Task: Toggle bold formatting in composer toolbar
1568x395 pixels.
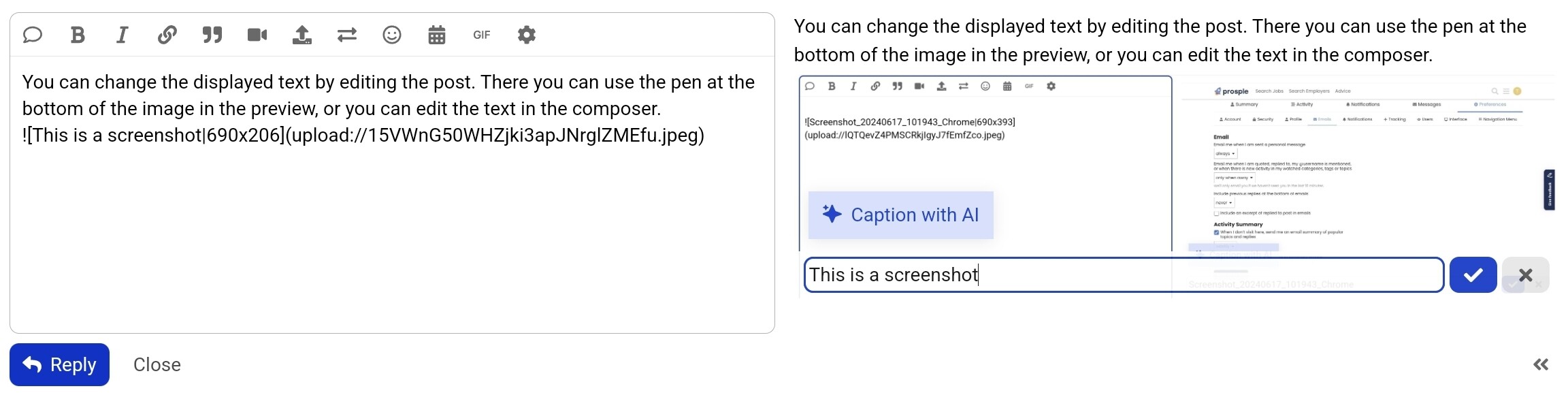Action: pos(78,35)
